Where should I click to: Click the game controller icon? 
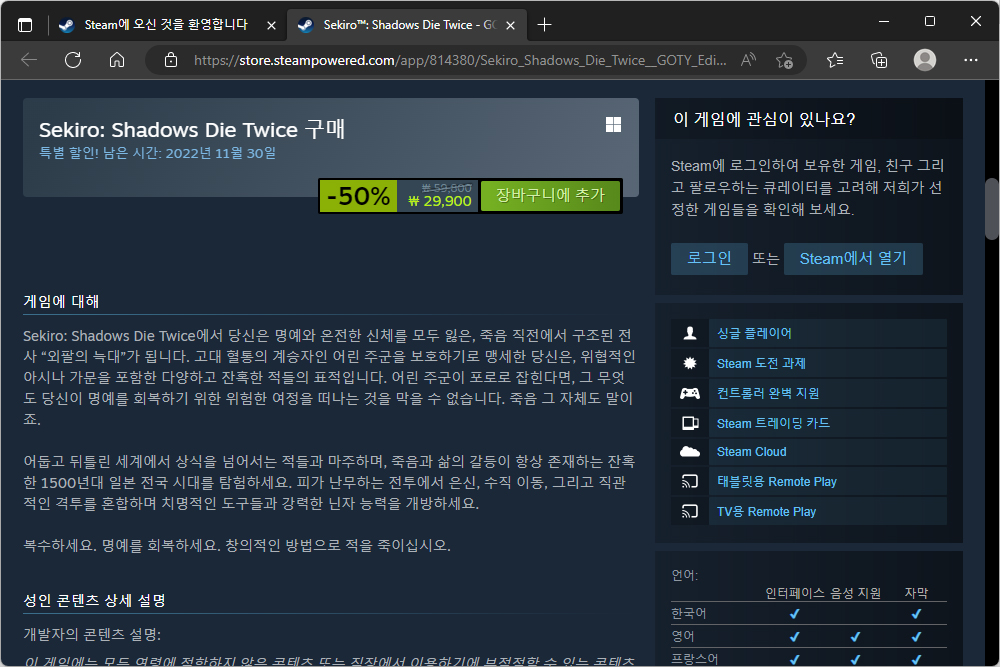[x=689, y=393]
